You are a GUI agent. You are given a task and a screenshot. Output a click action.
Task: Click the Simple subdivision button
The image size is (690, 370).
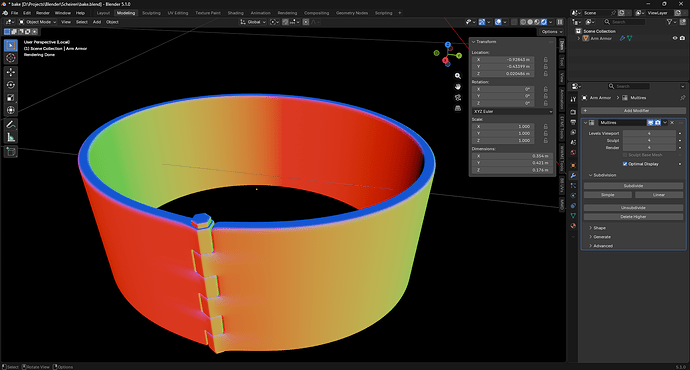tap(608, 194)
